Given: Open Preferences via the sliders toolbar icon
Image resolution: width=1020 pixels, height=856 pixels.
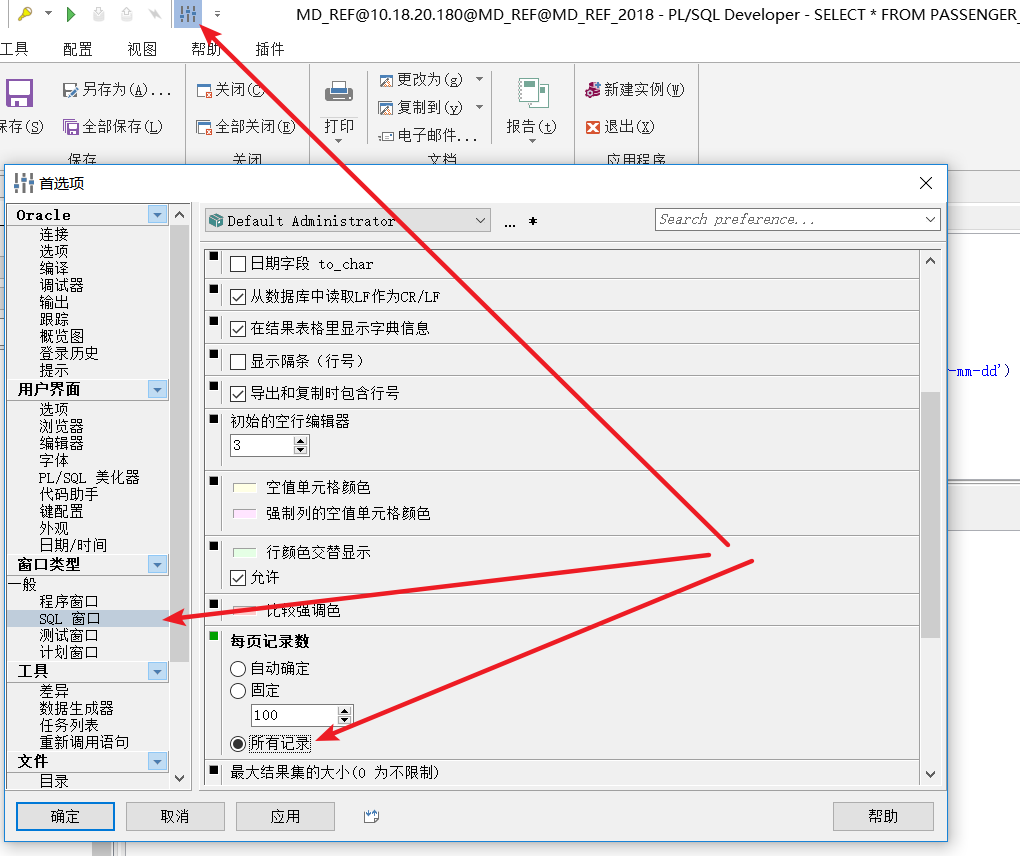Looking at the screenshot, I should (188, 14).
